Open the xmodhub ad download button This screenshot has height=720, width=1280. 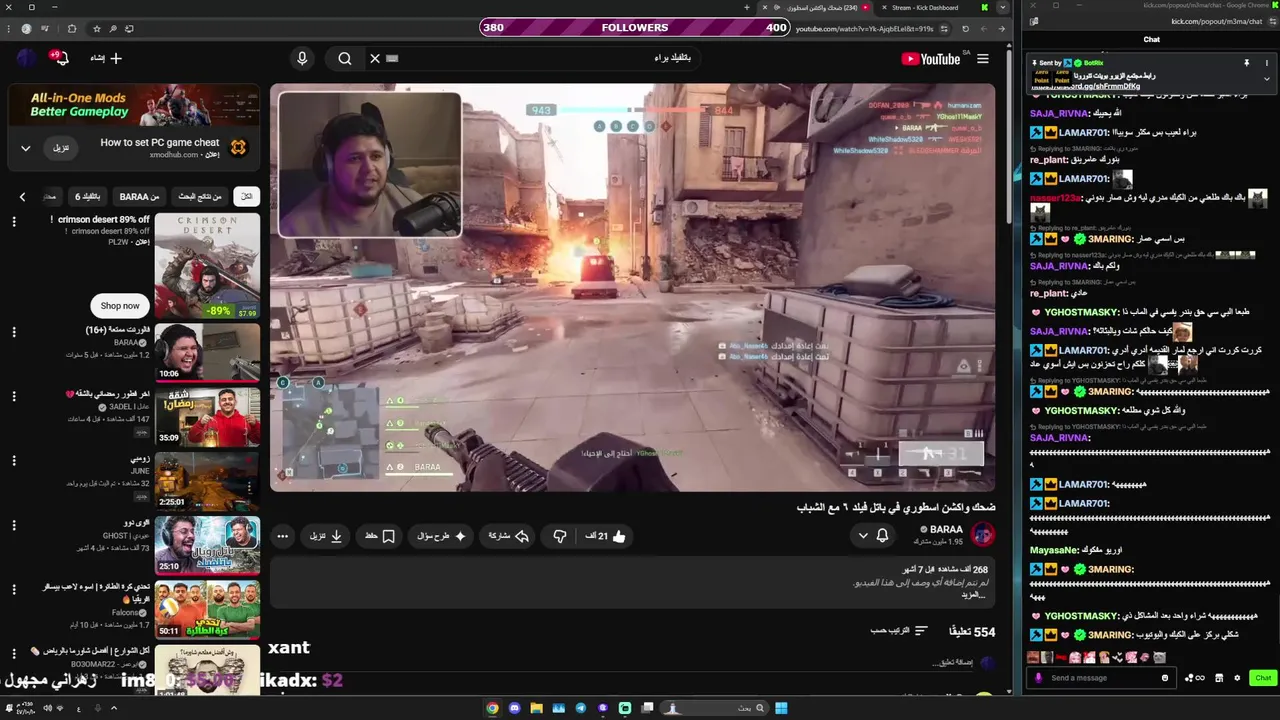click(61, 148)
